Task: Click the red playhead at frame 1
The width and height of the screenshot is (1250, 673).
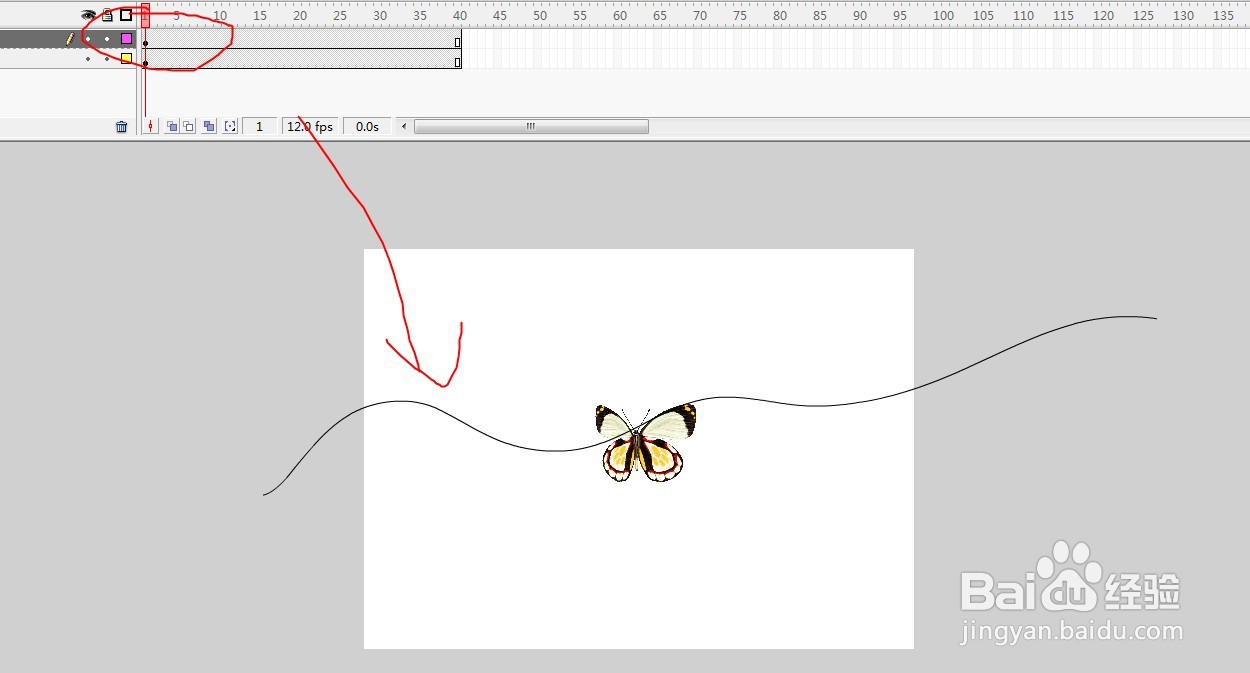Action: point(146,15)
